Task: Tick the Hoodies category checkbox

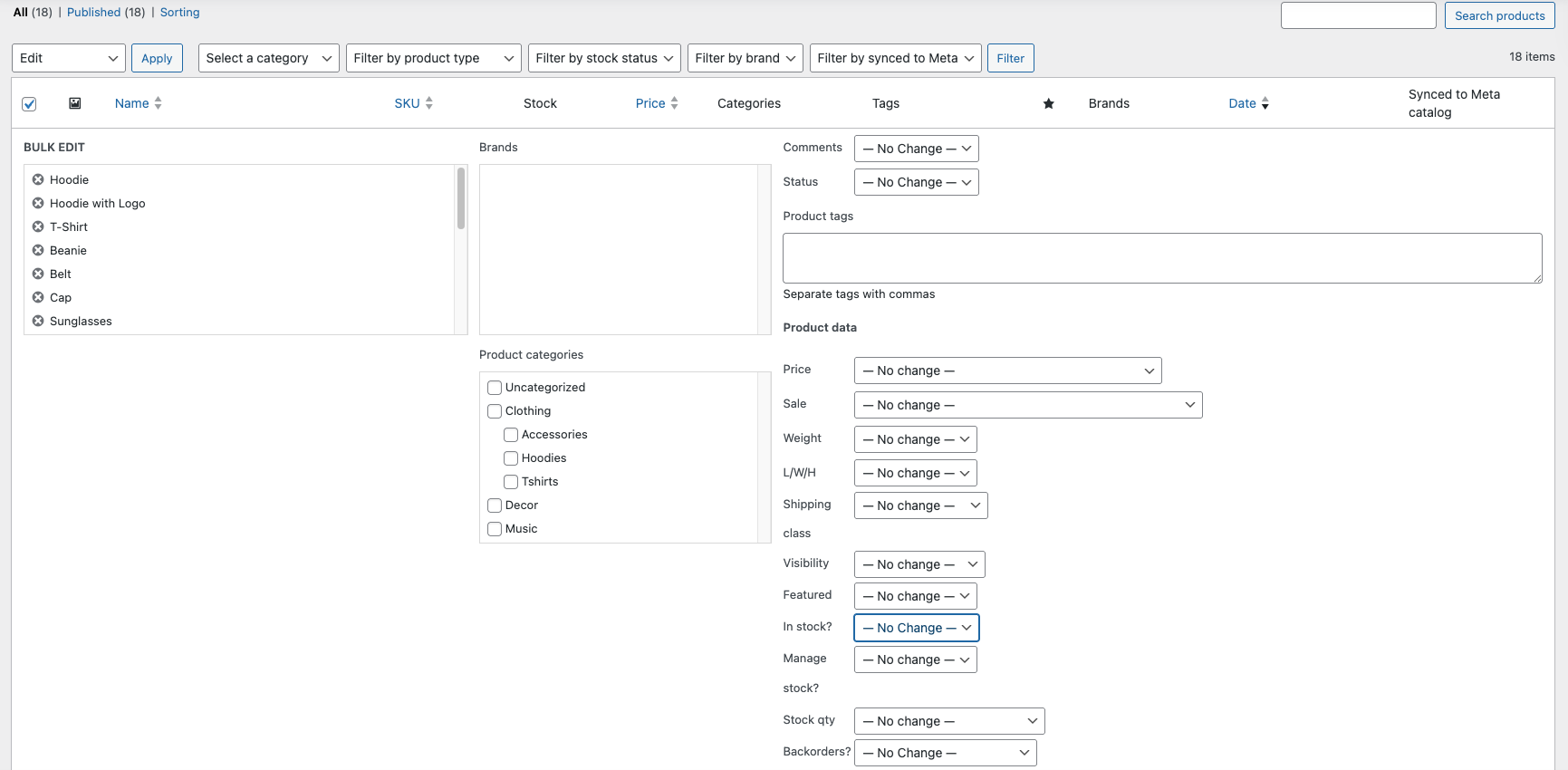Action: [x=511, y=458]
